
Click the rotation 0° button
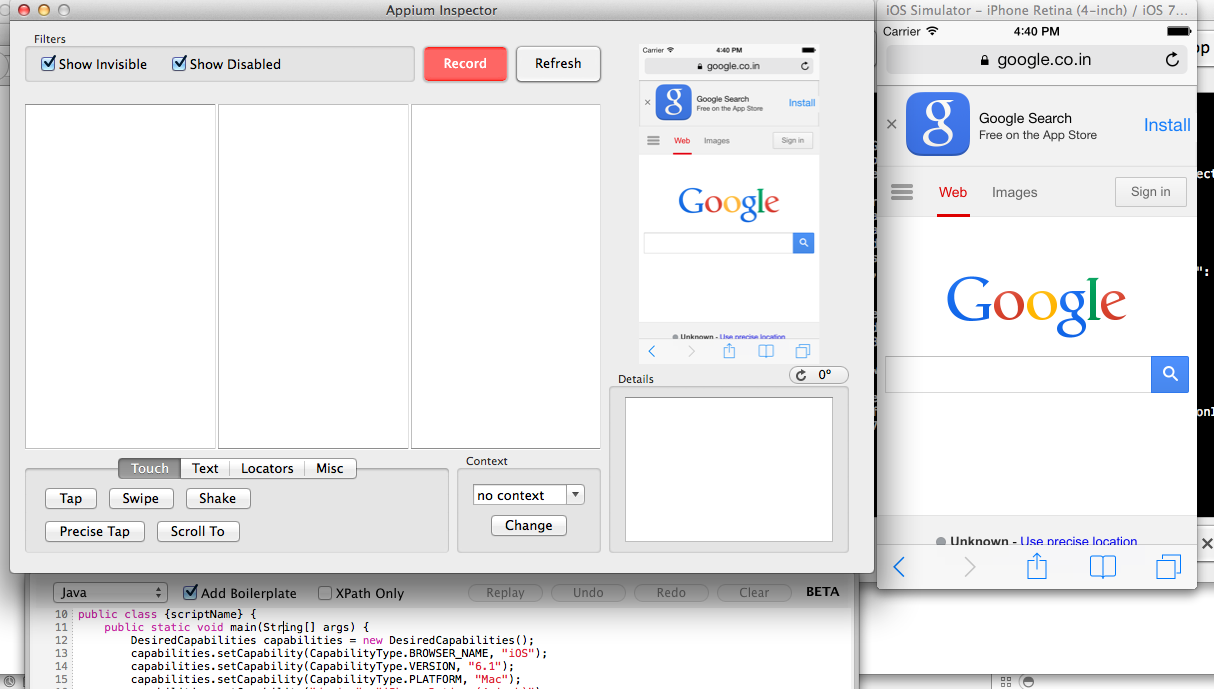[819, 375]
